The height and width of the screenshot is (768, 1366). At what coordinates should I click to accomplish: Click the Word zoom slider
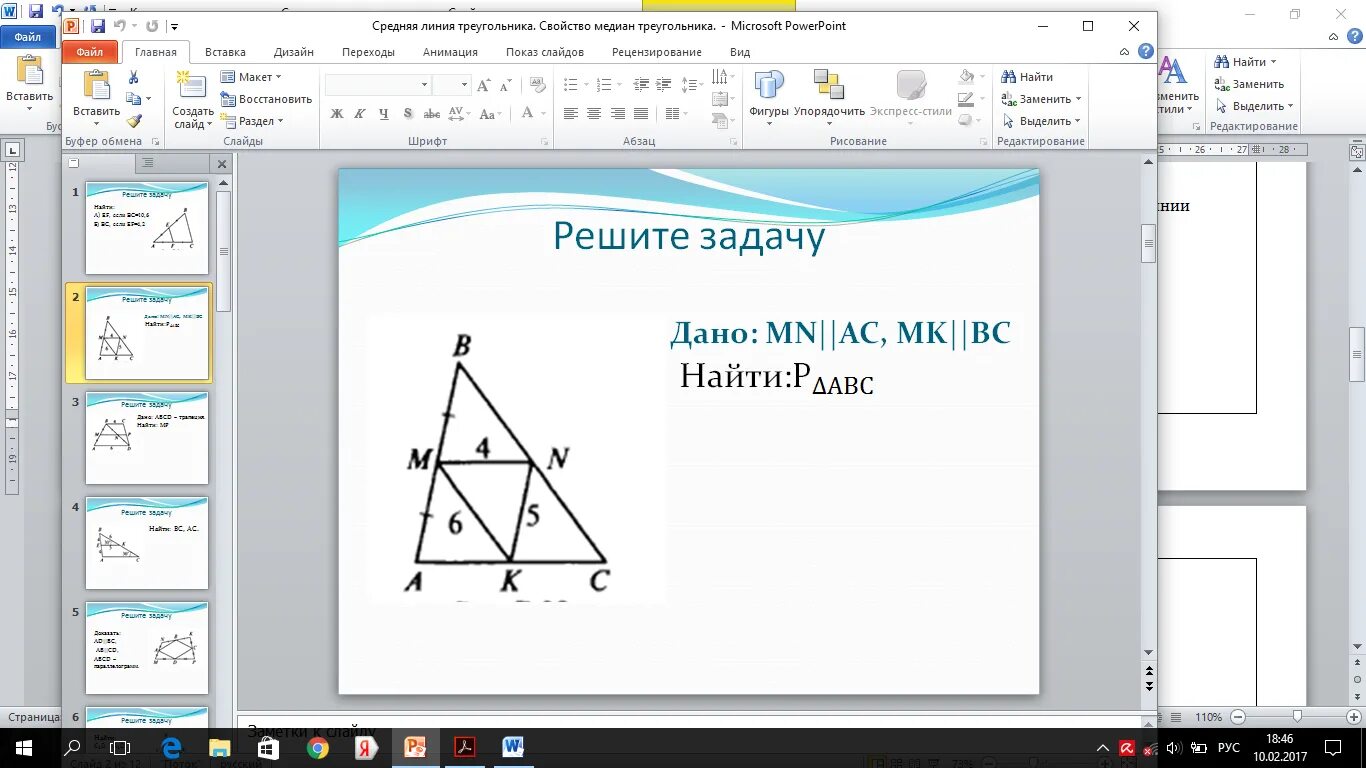pos(1297,717)
